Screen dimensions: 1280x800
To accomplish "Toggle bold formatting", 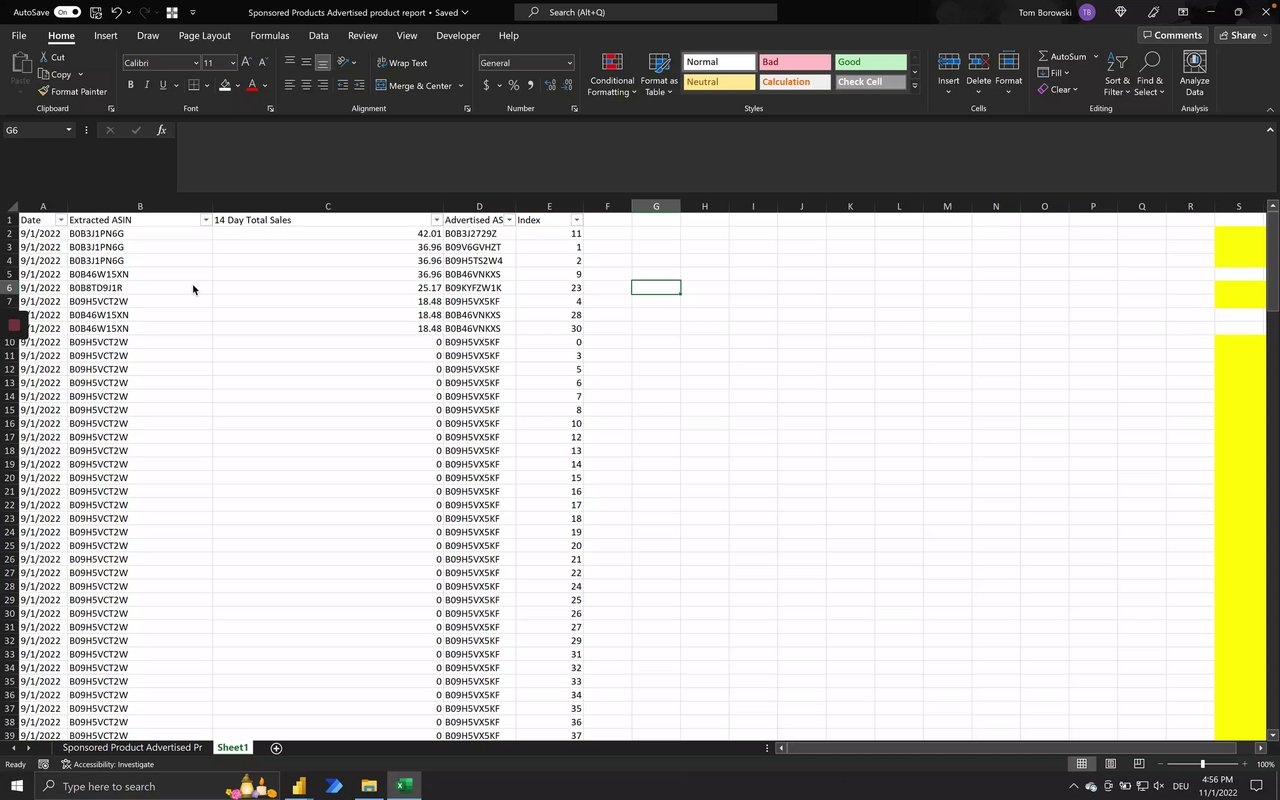I will point(130,85).
